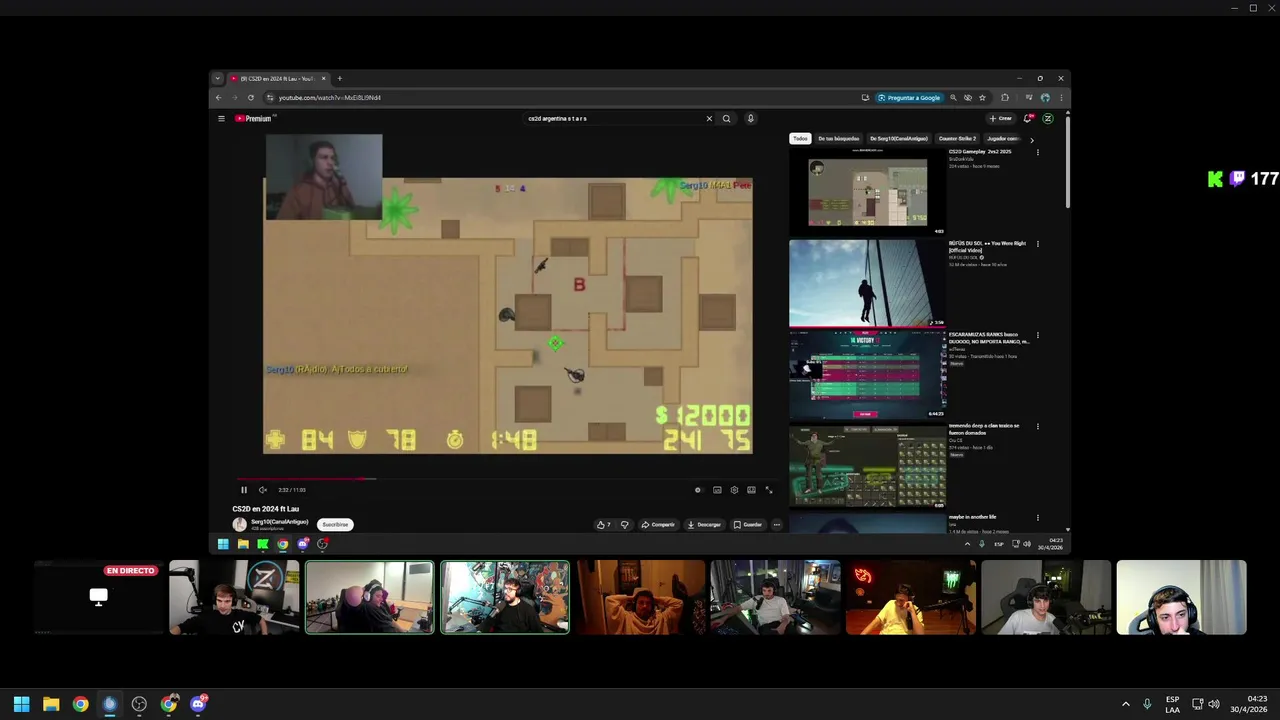Expand hidden icons in the desktop system tray
Viewport: 1280px width, 720px height.
point(1125,704)
